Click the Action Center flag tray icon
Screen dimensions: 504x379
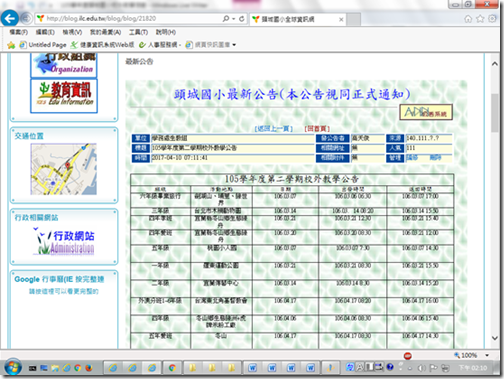point(433,368)
